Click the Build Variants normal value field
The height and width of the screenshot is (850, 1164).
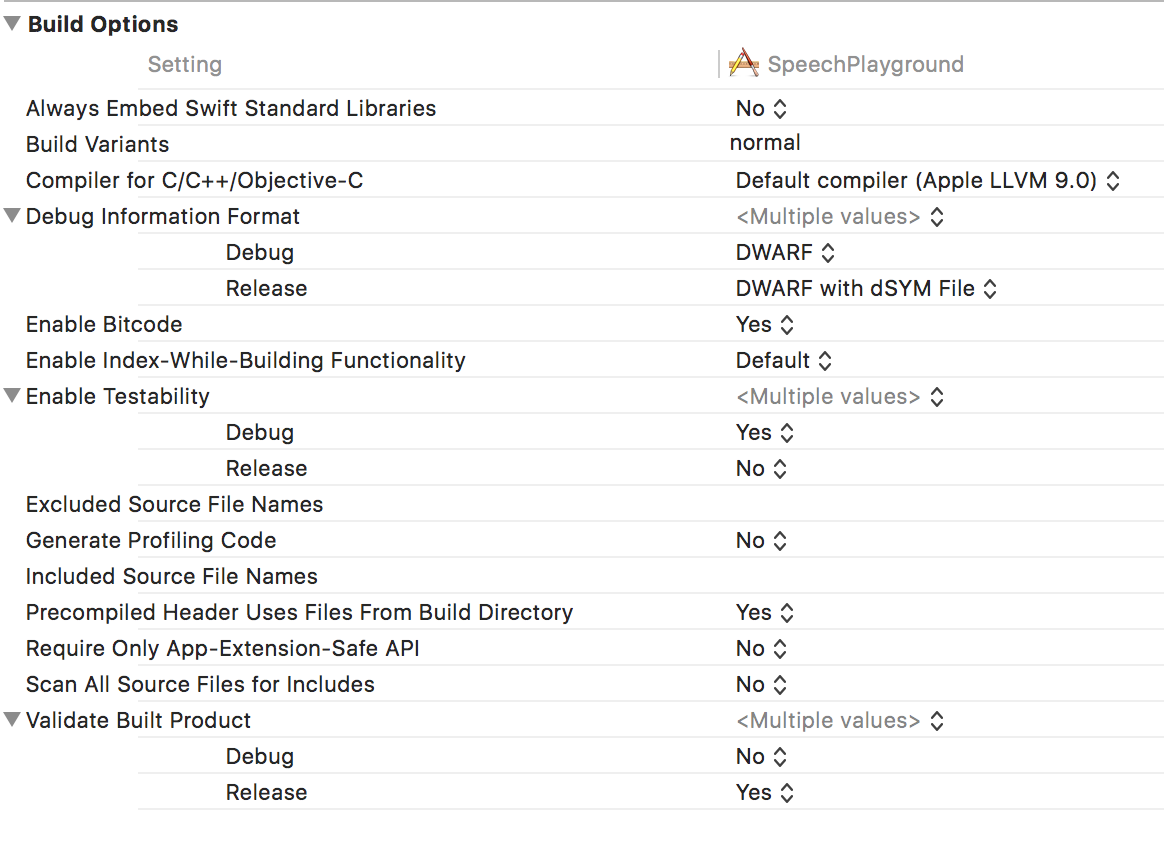pyautogui.click(x=765, y=143)
